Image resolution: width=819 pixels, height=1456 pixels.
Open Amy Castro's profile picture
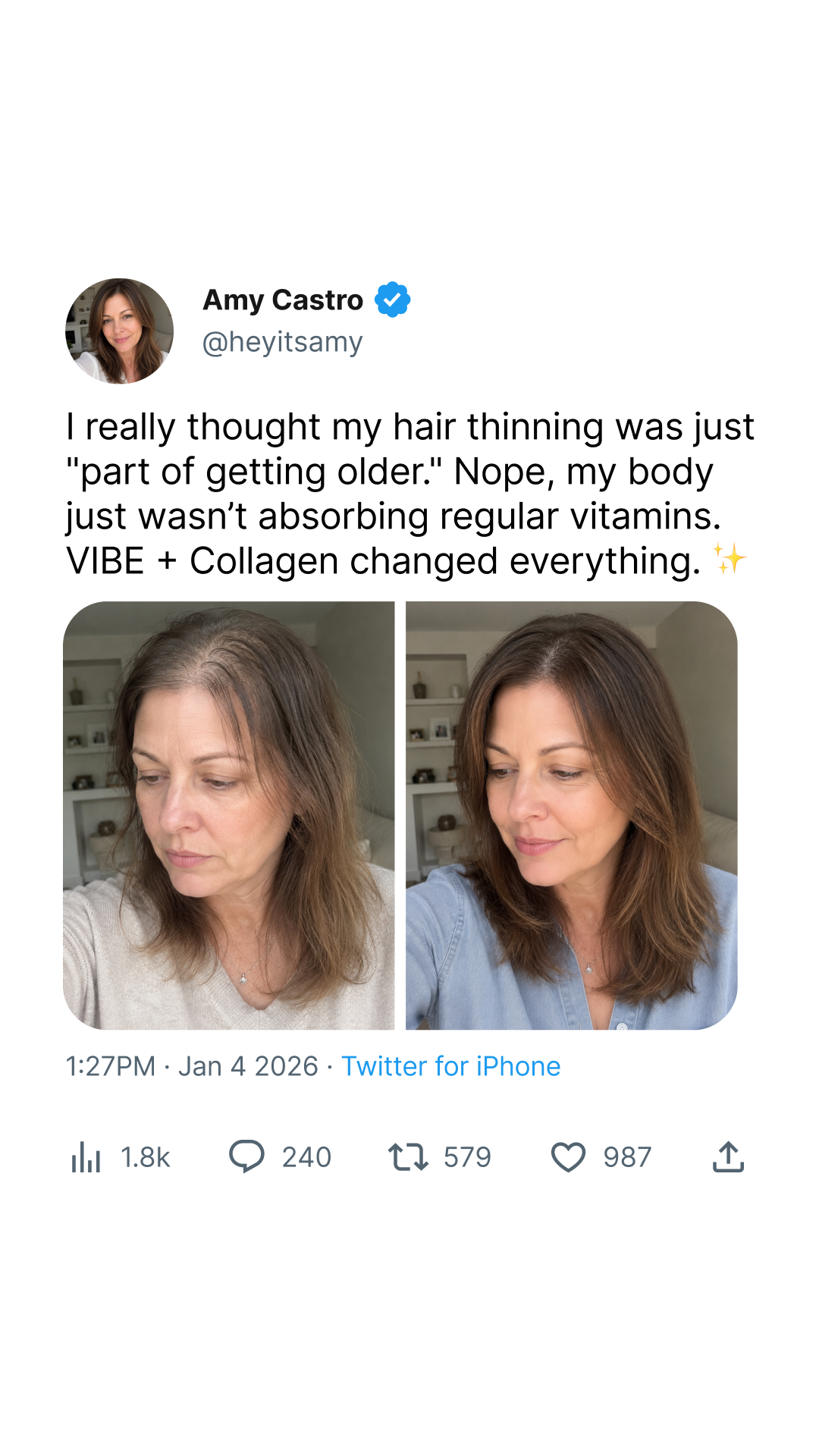pos(119,331)
